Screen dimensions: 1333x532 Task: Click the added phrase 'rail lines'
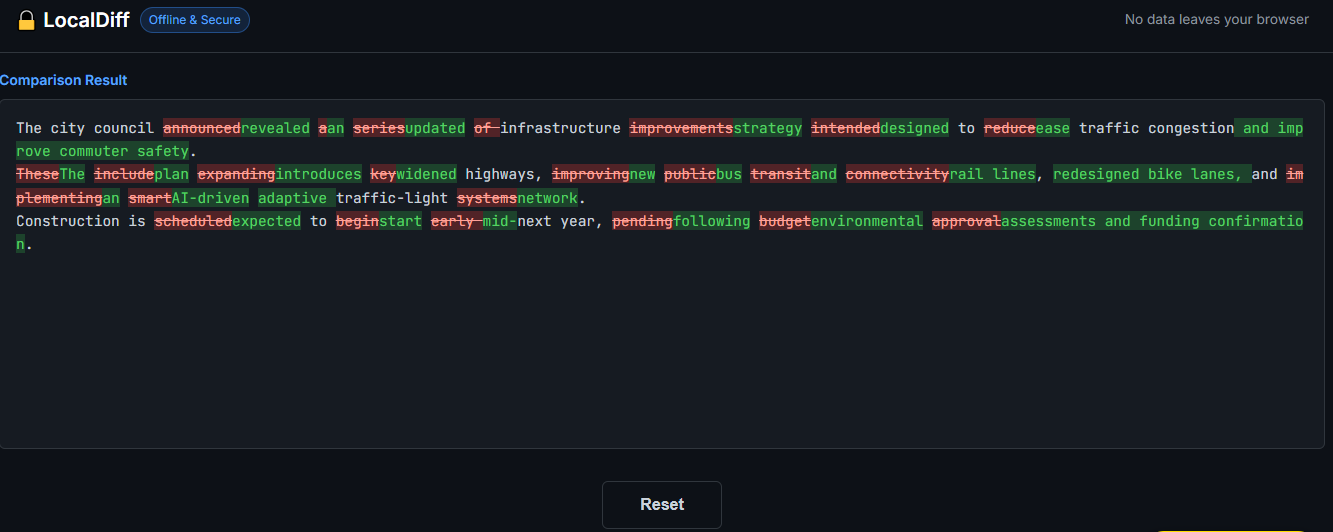pos(993,174)
